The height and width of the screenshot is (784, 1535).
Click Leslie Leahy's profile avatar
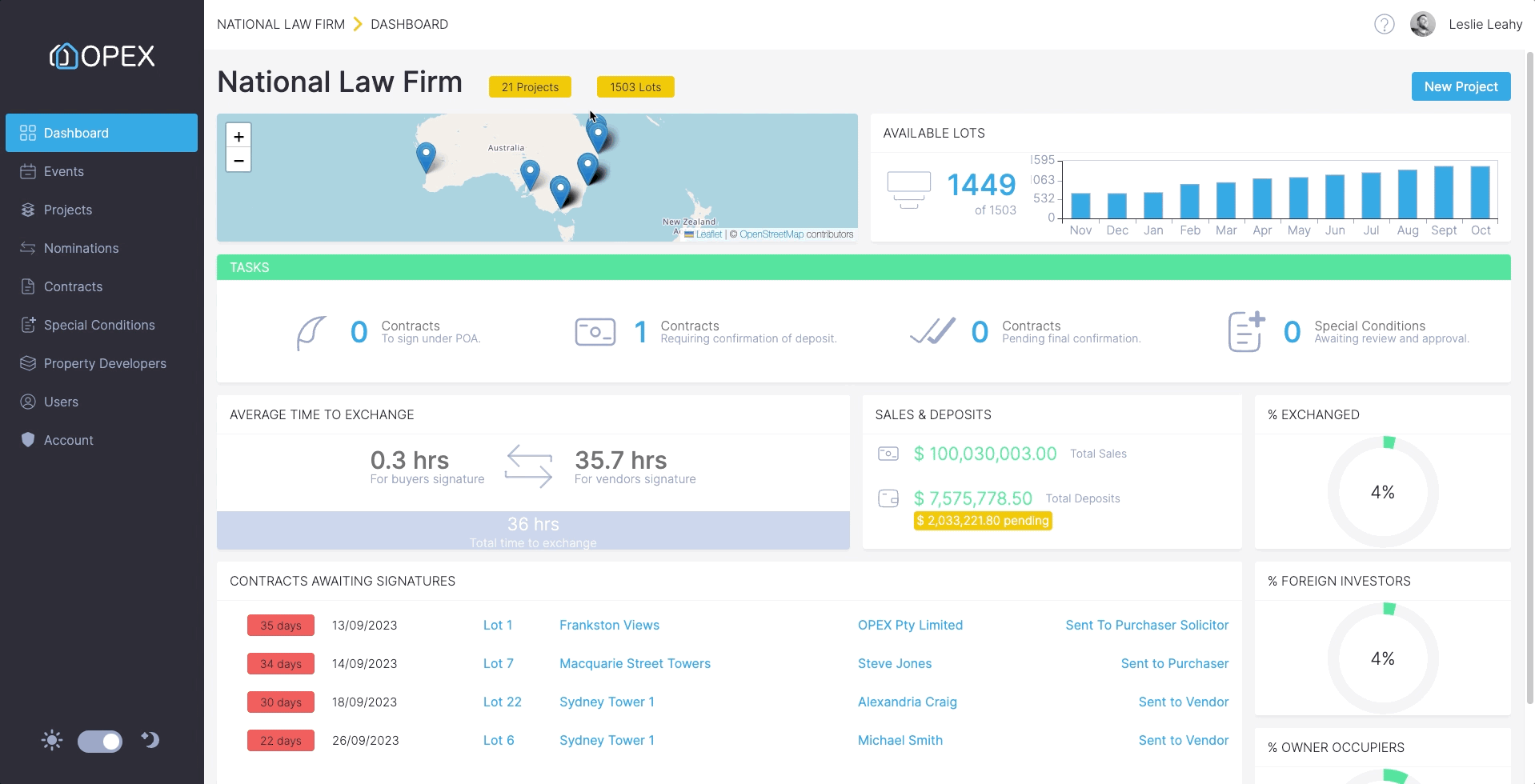click(x=1422, y=24)
